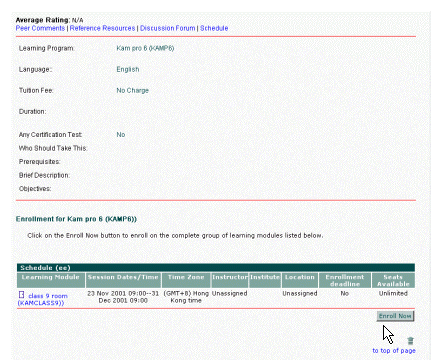Open the Peer Comments link
This screenshot has width=432, height=360.
point(40,28)
